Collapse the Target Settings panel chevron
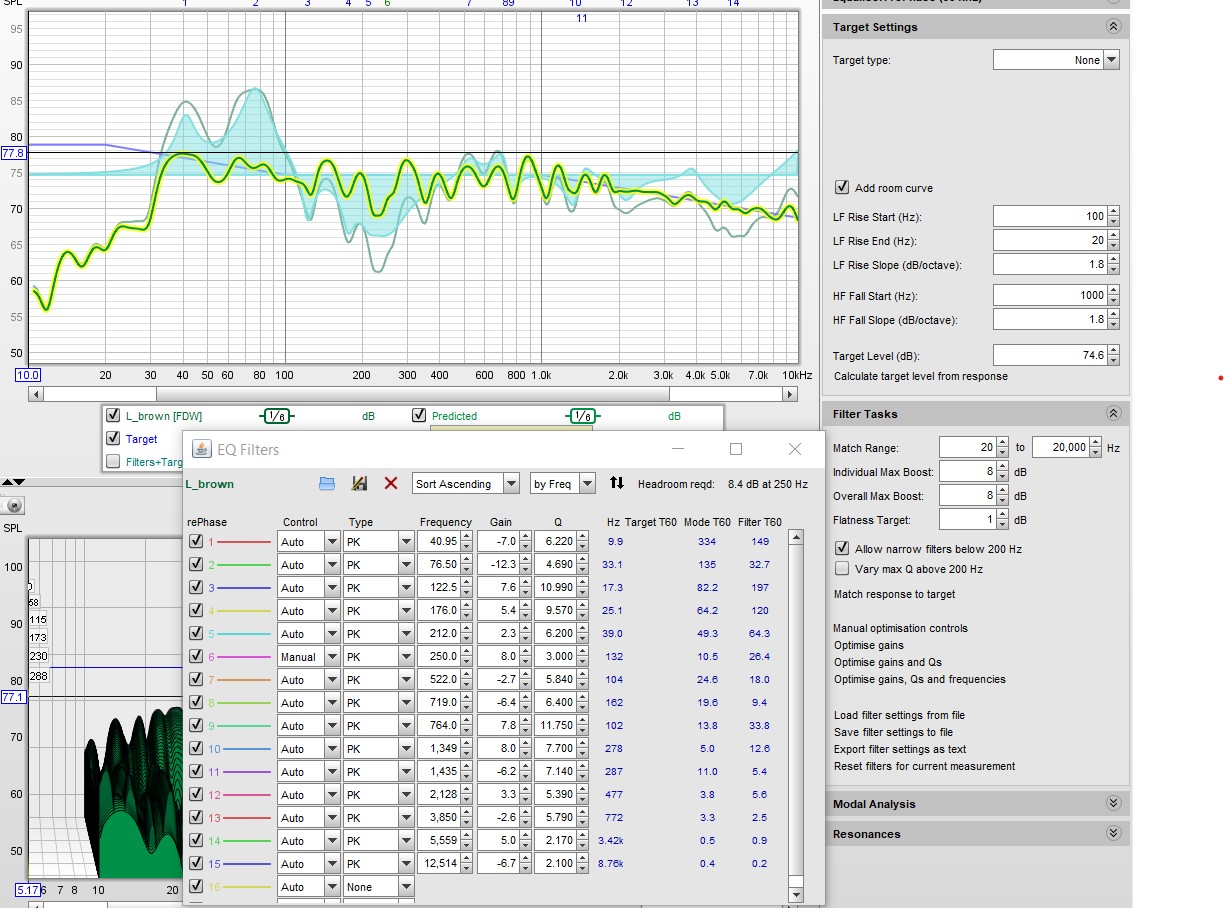1224x908 pixels. coord(1113,27)
